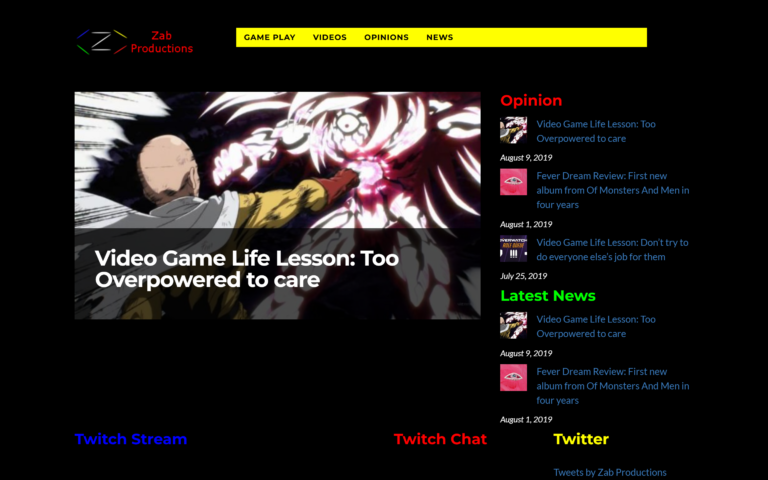This screenshot has height=480, width=768.
Task: Click the pink Fever Dream thumbnail under Latest News
Action: (x=513, y=377)
